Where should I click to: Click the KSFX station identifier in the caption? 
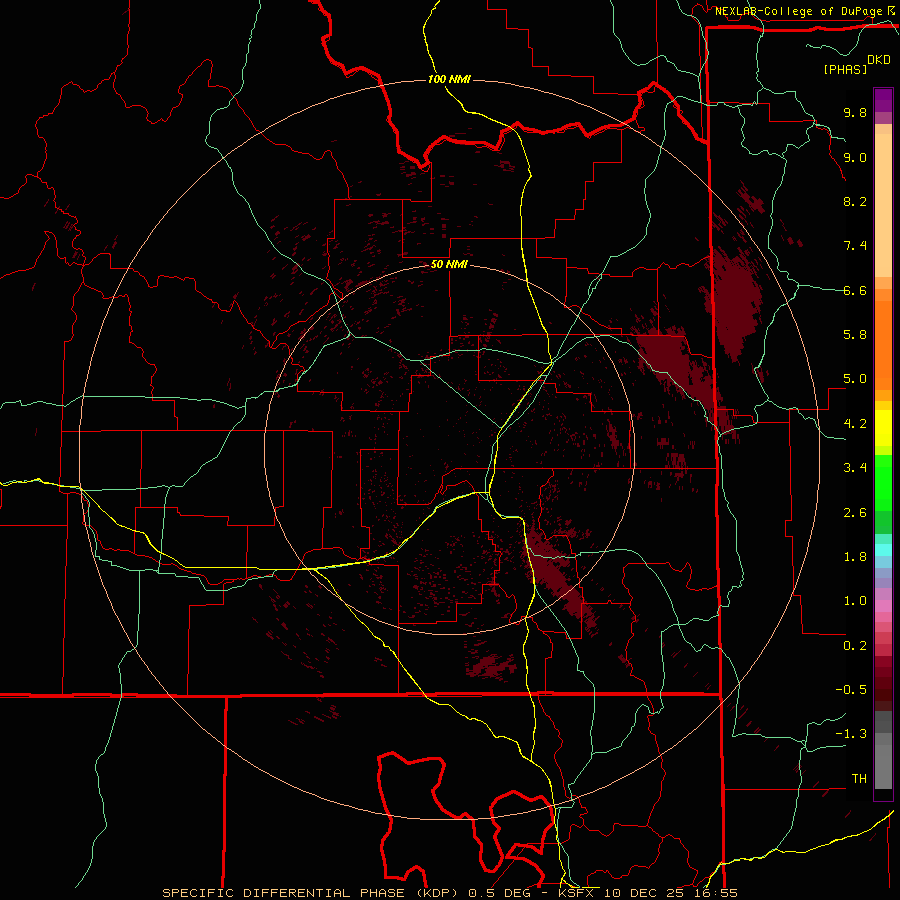[576, 893]
